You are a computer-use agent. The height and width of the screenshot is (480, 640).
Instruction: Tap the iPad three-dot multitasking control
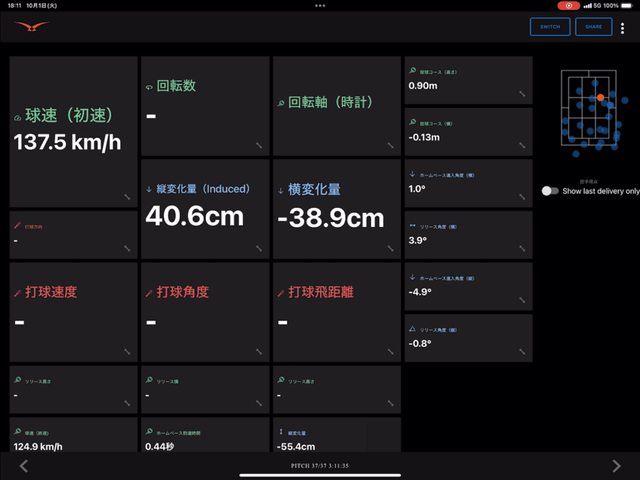pyautogui.click(x=320, y=5)
